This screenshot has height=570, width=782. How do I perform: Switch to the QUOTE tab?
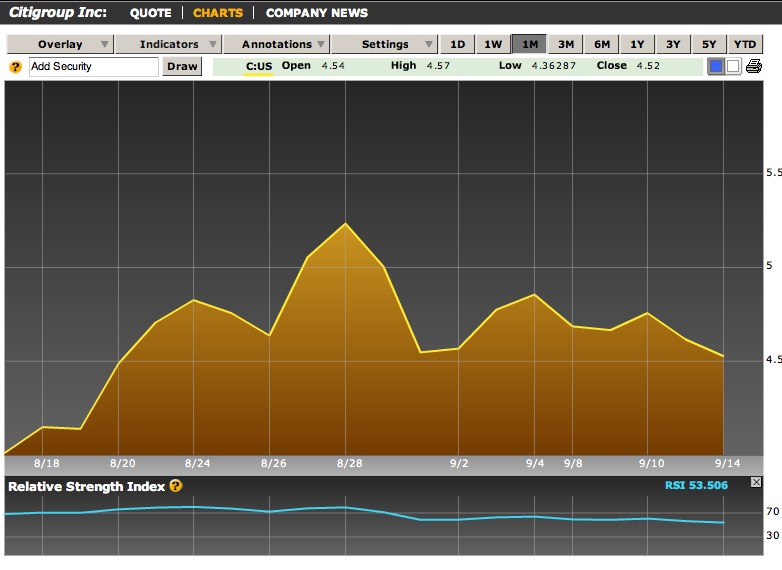(151, 13)
